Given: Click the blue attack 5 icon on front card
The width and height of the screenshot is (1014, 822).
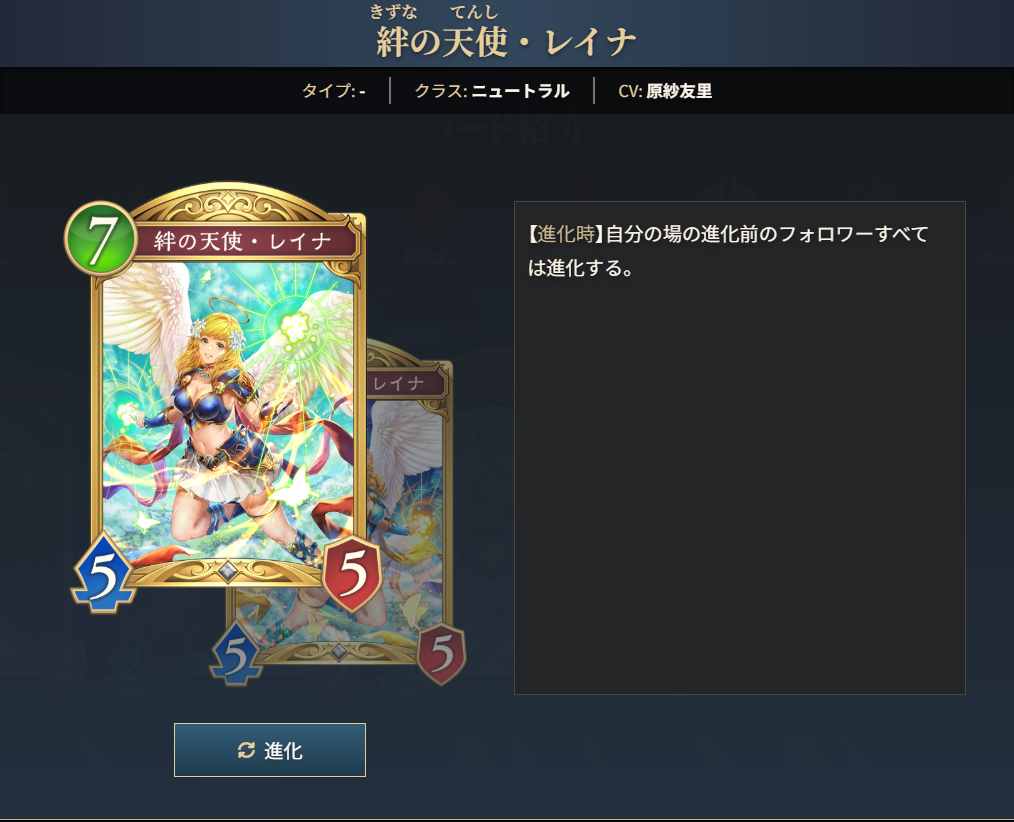Looking at the screenshot, I should pyautogui.click(x=103, y=573).
